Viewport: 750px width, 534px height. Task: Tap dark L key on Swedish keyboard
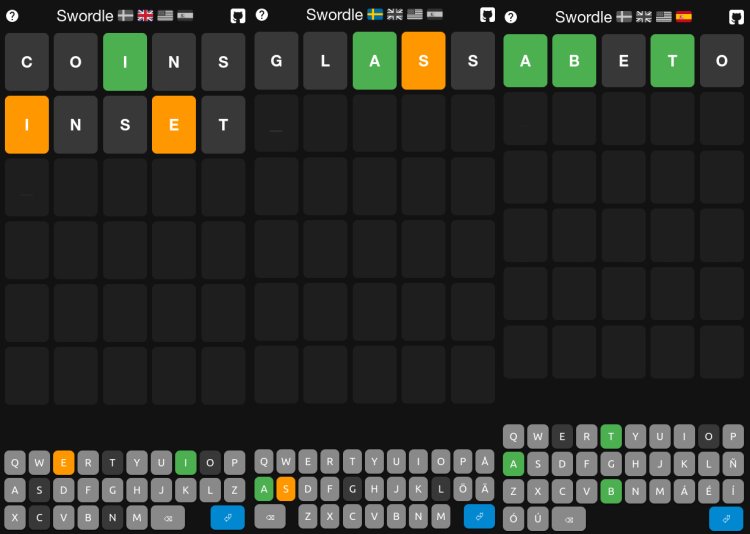pyautogui.click(x=441, y=489)
